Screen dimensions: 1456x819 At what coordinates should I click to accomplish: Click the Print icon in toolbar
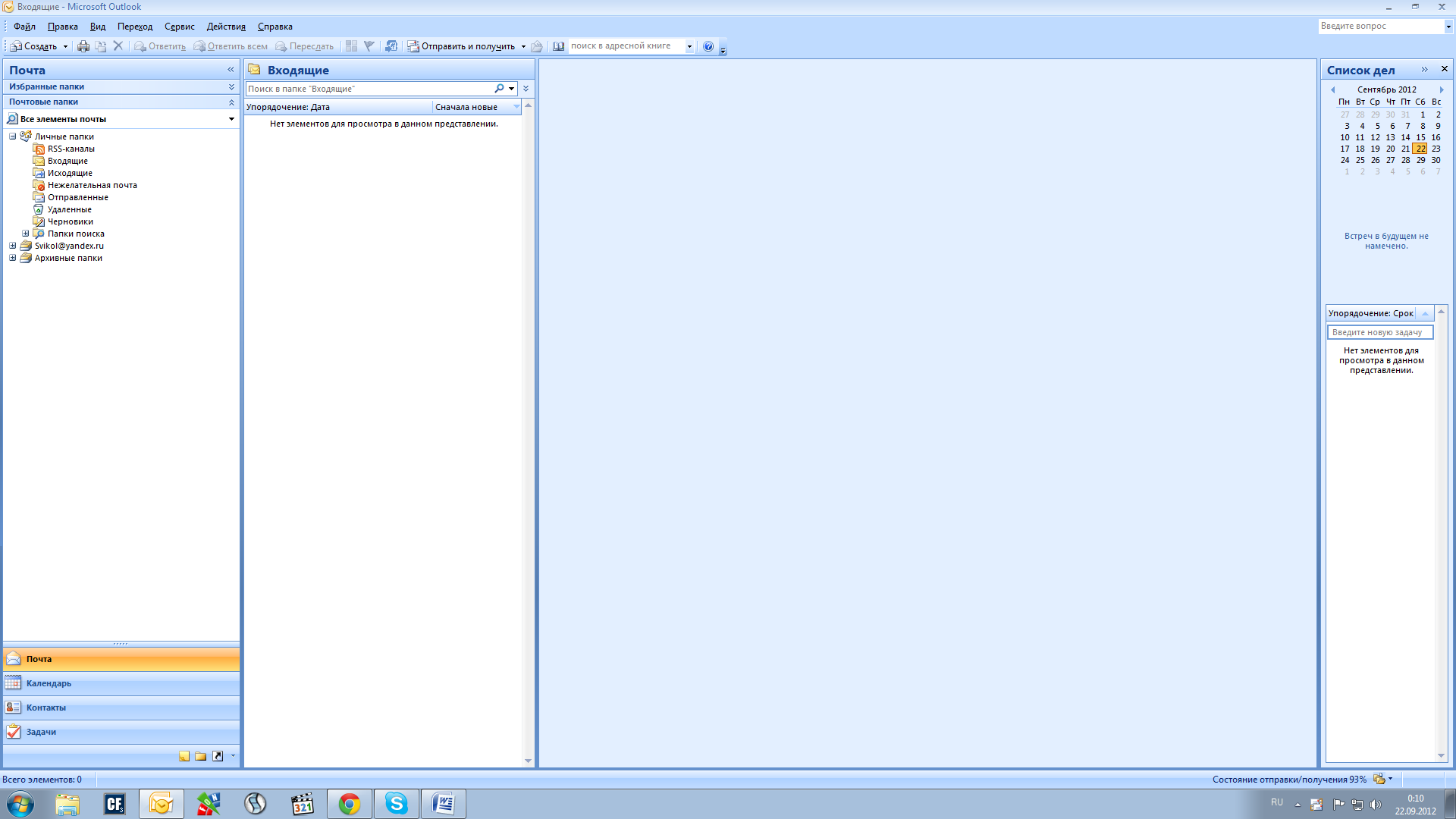[83, 46]
